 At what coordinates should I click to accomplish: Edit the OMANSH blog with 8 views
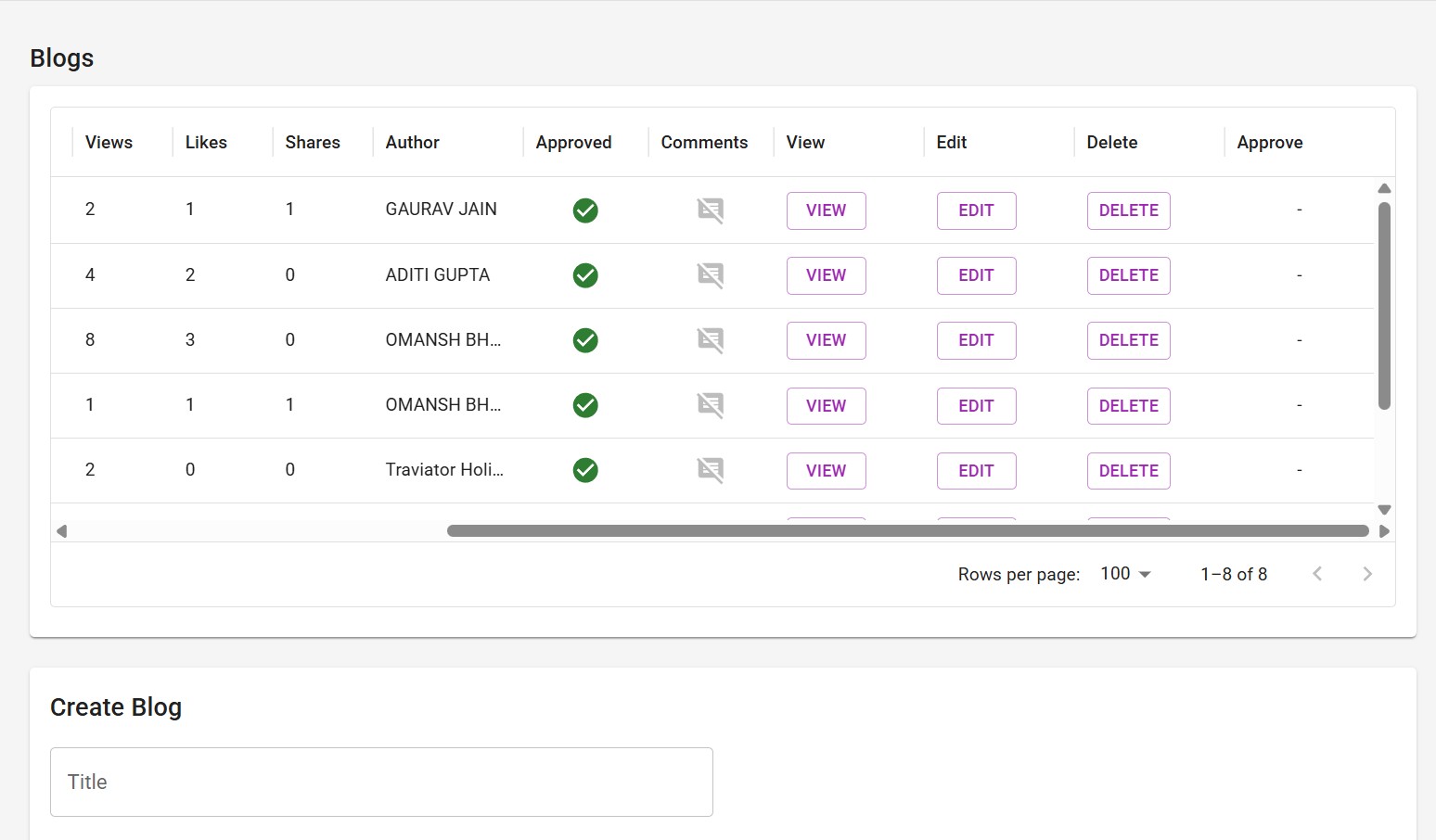coord(977,340)
